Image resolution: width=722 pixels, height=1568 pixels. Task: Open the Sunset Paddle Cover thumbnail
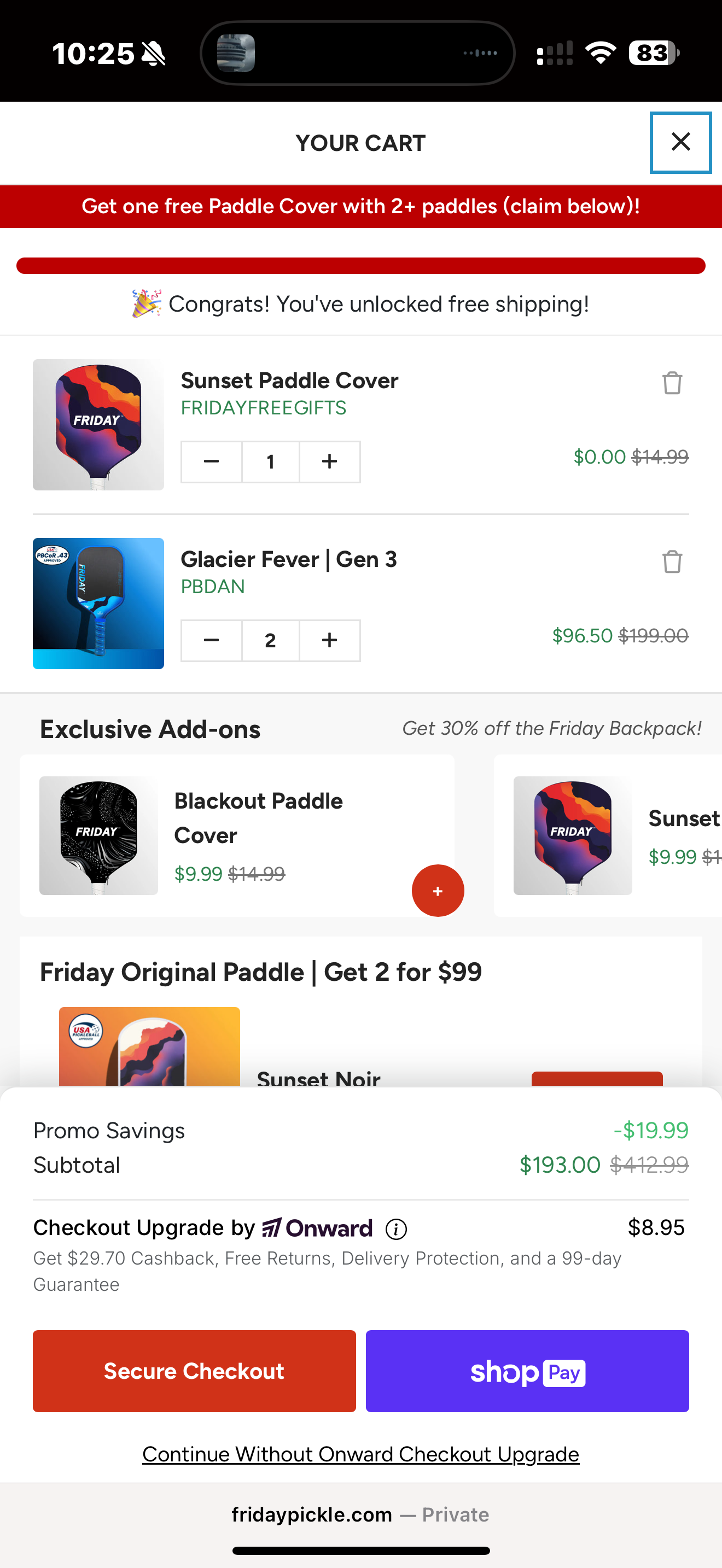(98, 425)
